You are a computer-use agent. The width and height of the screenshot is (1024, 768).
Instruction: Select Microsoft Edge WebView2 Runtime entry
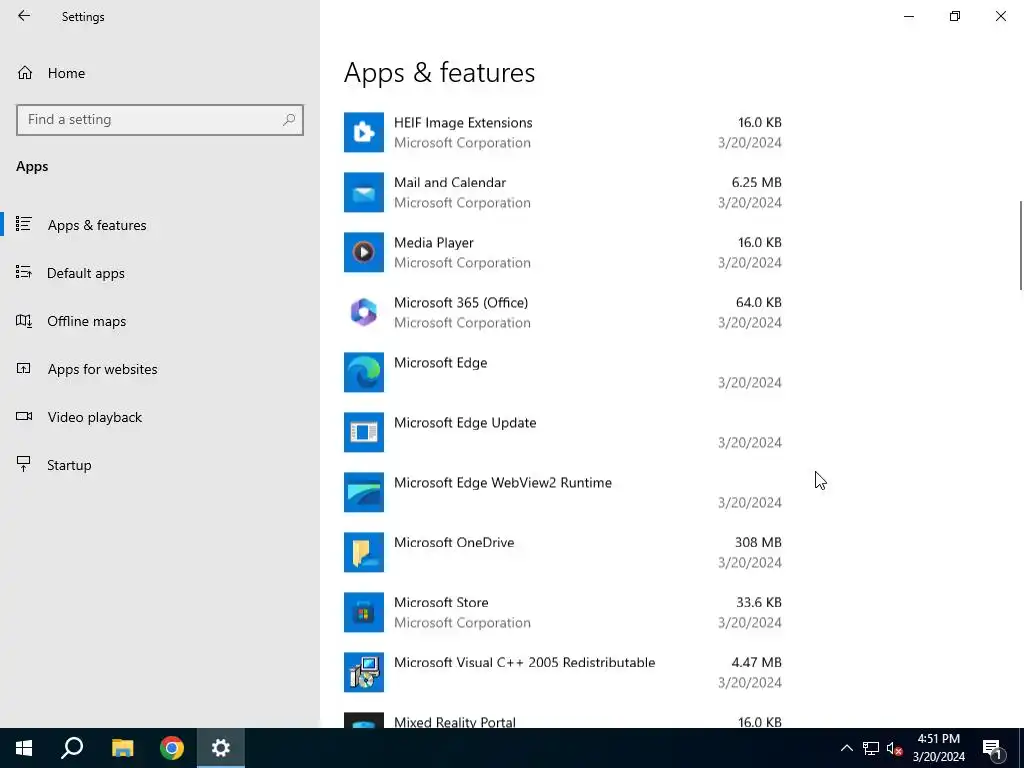pos(563,492)
